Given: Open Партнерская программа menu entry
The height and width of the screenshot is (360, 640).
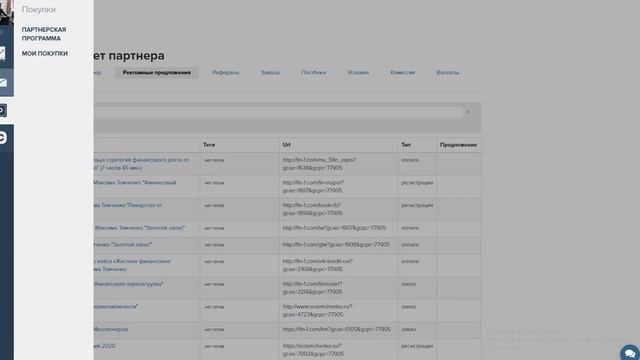Looking at the screenshot, I should [x=44, y=34].
